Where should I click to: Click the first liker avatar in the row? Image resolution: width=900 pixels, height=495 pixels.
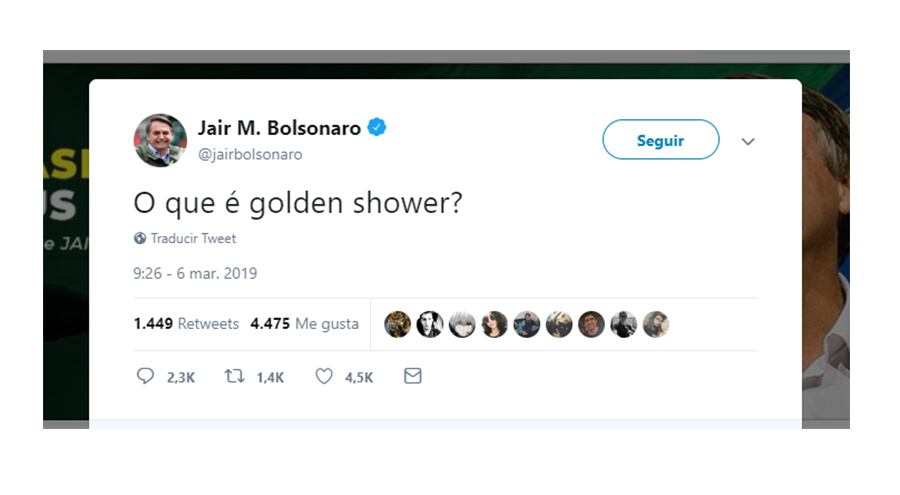click(x=398, y=324)
